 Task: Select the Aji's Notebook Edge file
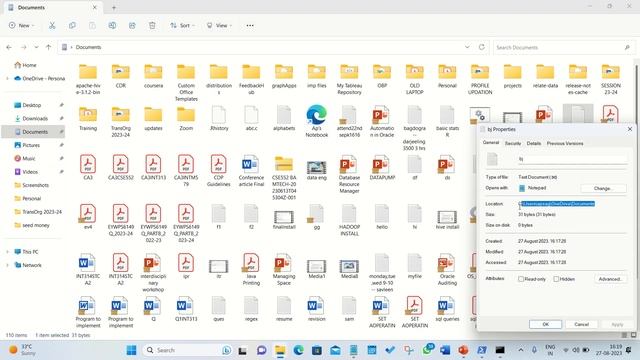click(317, 121)
